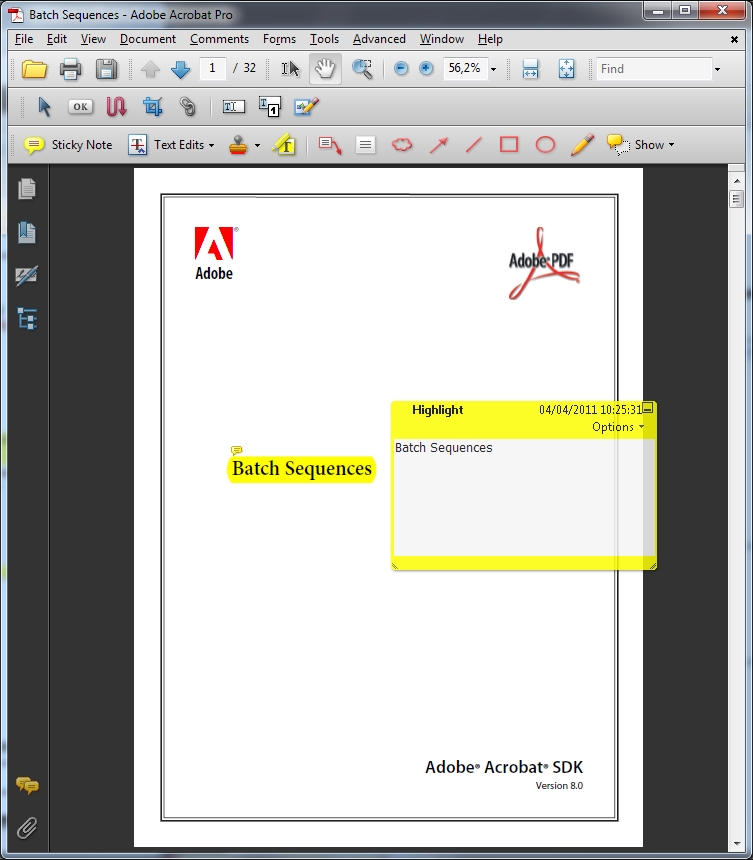Open the Pages navigation panel
The height and width of the screenshot is (860, 753).
point(27,189)
